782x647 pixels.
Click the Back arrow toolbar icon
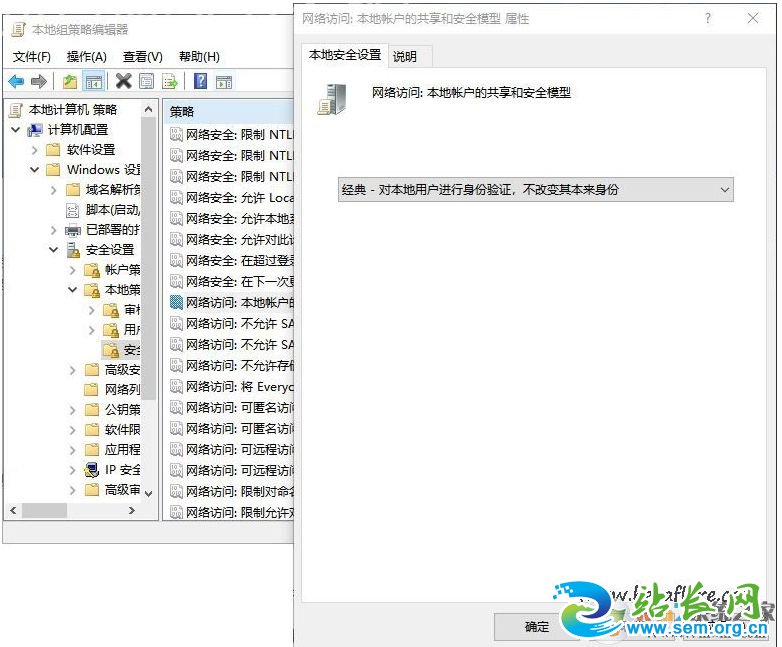16,81
